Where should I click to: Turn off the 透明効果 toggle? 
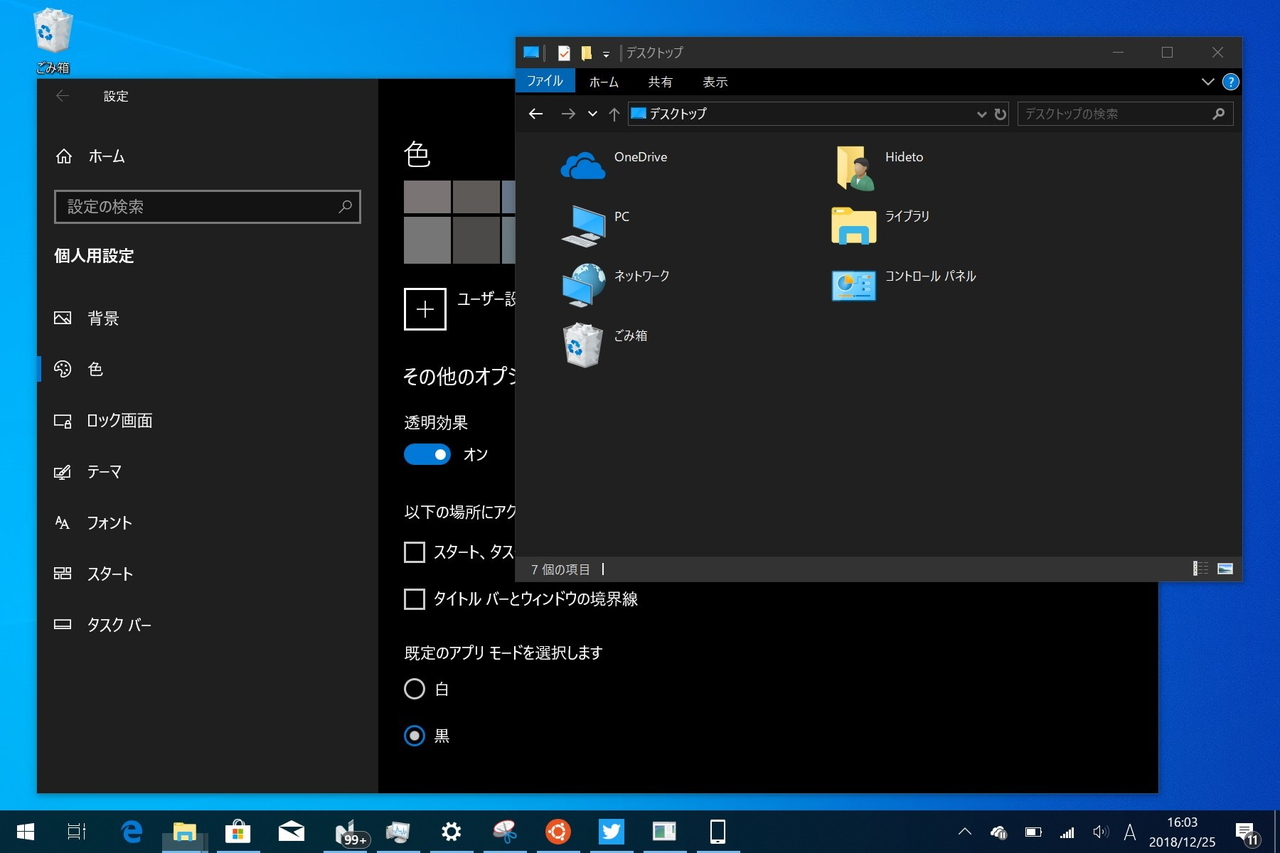click(x=427, y=454)
